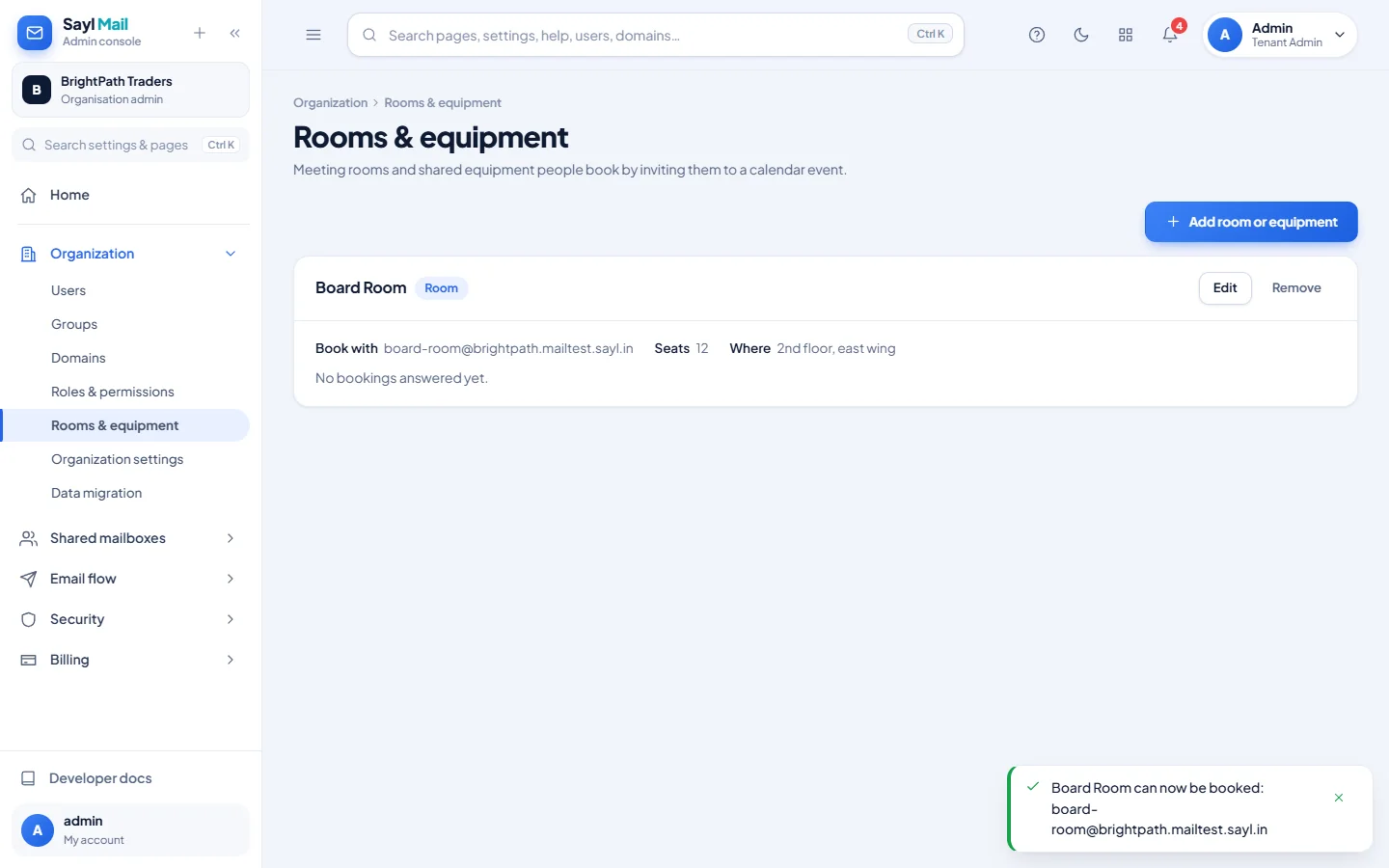The height and width of the screenshot is (868, 1389).
Task: Click the Organization breadcrumb link
Action: pos(330,103)
